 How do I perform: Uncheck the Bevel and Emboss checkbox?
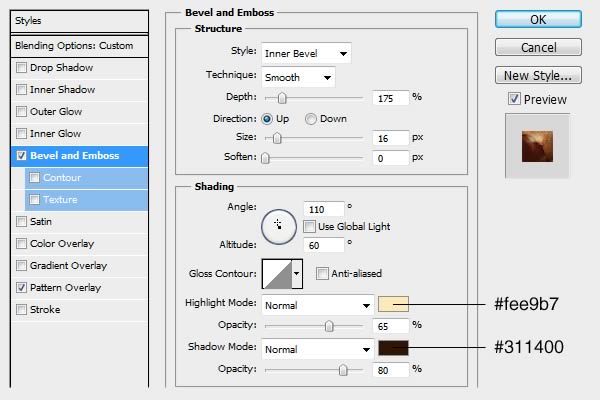click(21, 155)
